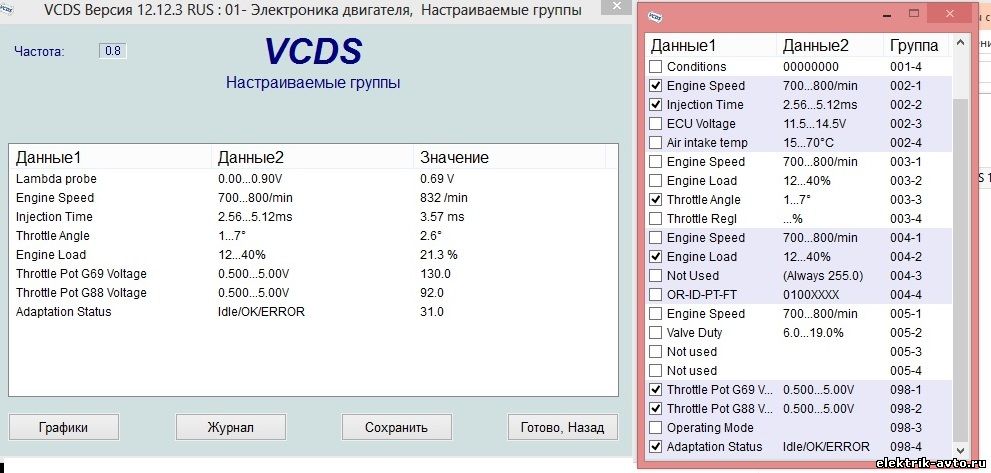Click the 0.69 V value

[437, 179]
